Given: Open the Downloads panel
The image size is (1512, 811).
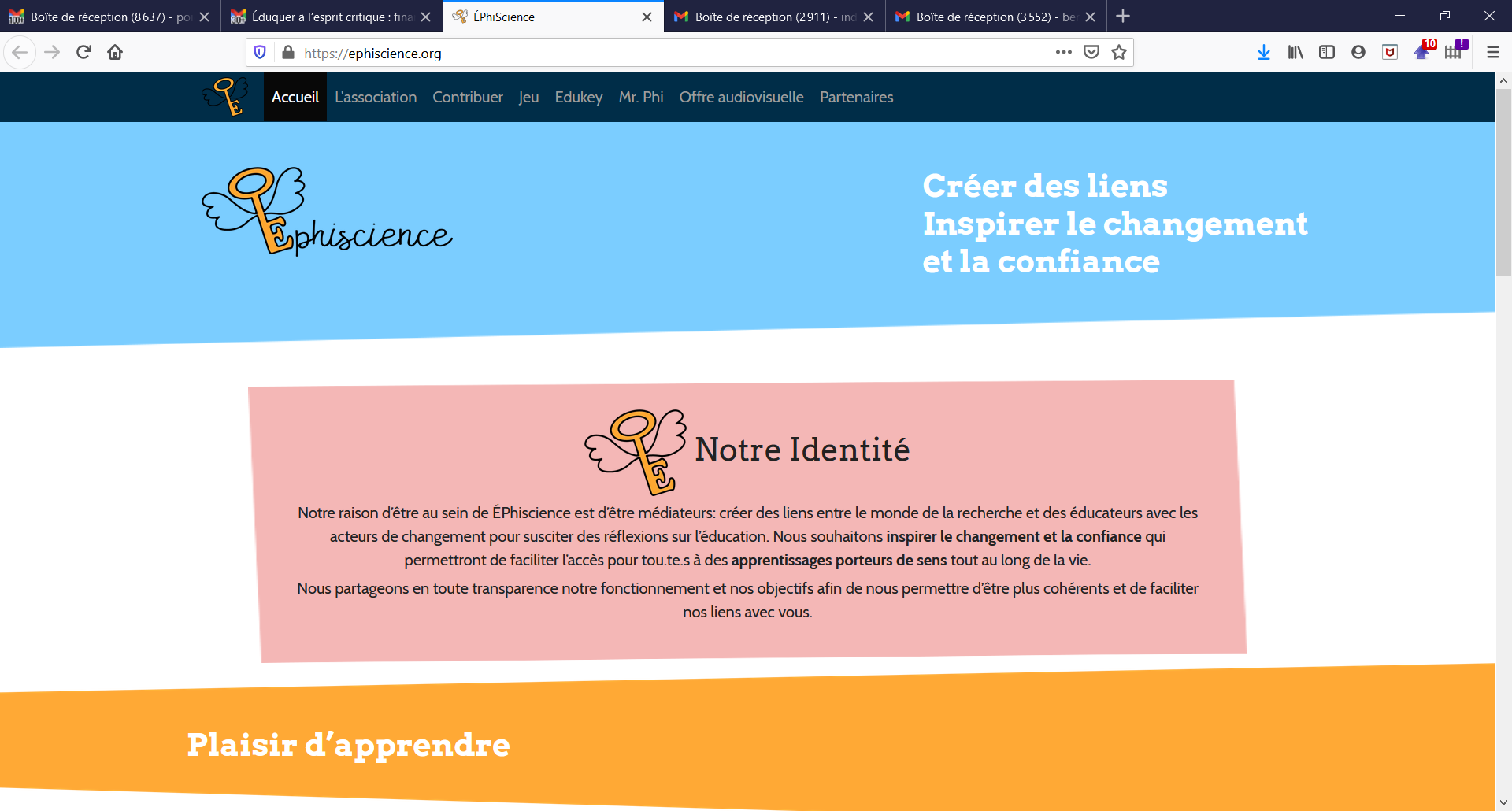Looking at the screenshot, I should (x=1264, y=53).
